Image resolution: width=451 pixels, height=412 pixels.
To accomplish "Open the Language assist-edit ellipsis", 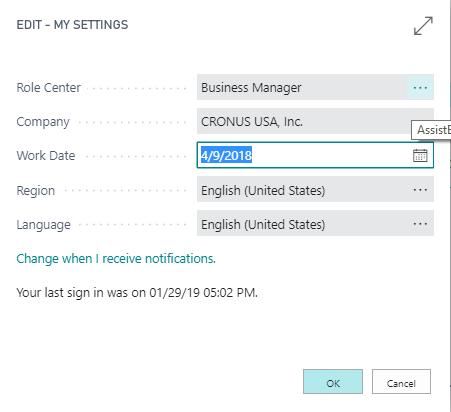I will click(420, 224).
